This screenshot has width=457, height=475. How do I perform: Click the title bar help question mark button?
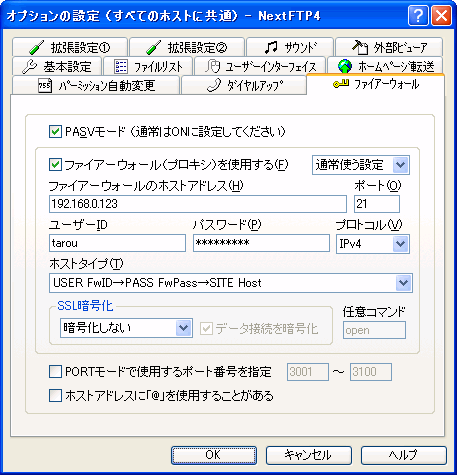(x=418, y=15)
